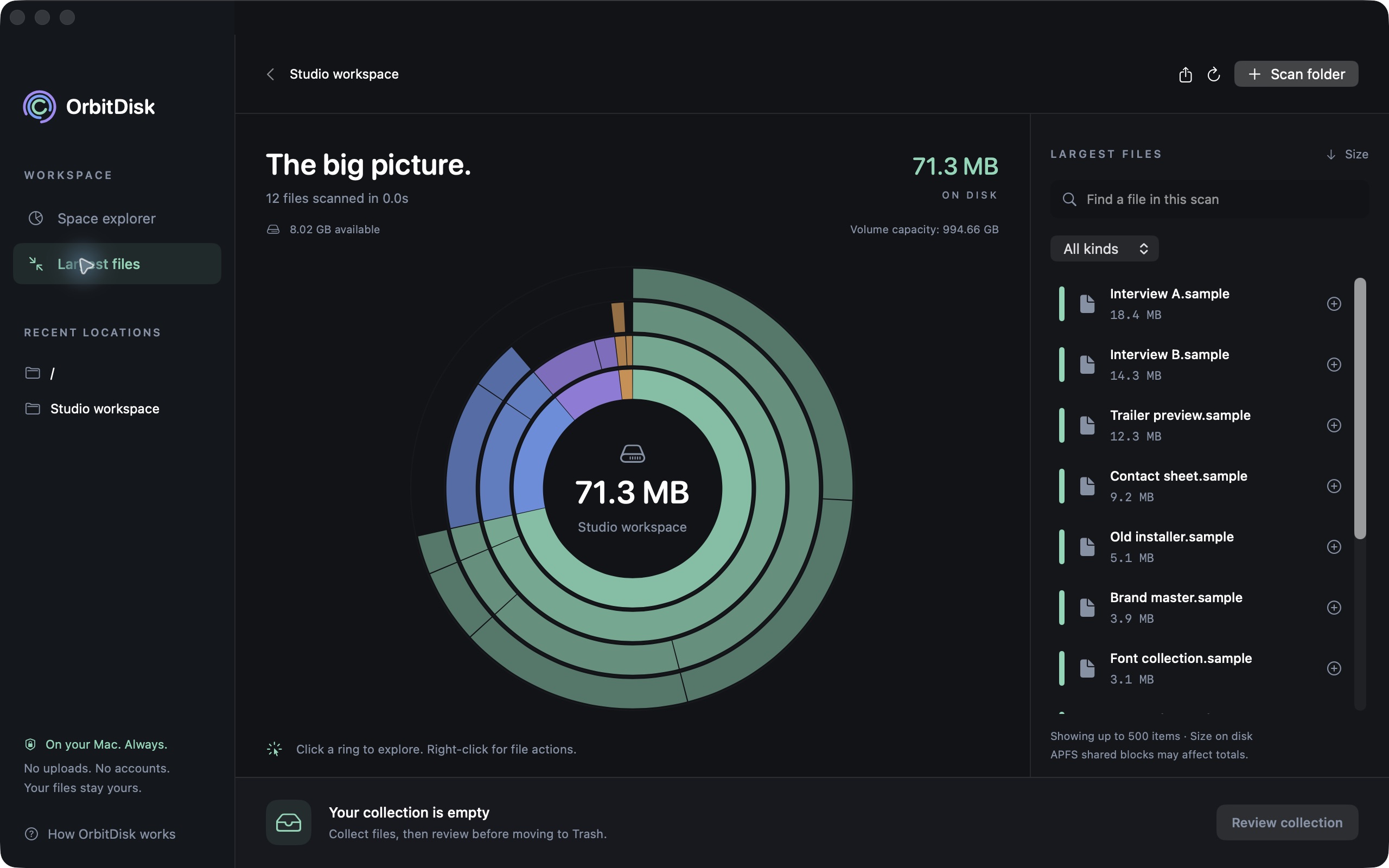Select the Interview B.sample file name
Viewport: 1389px width, 868px height.
pos(1169,354)
